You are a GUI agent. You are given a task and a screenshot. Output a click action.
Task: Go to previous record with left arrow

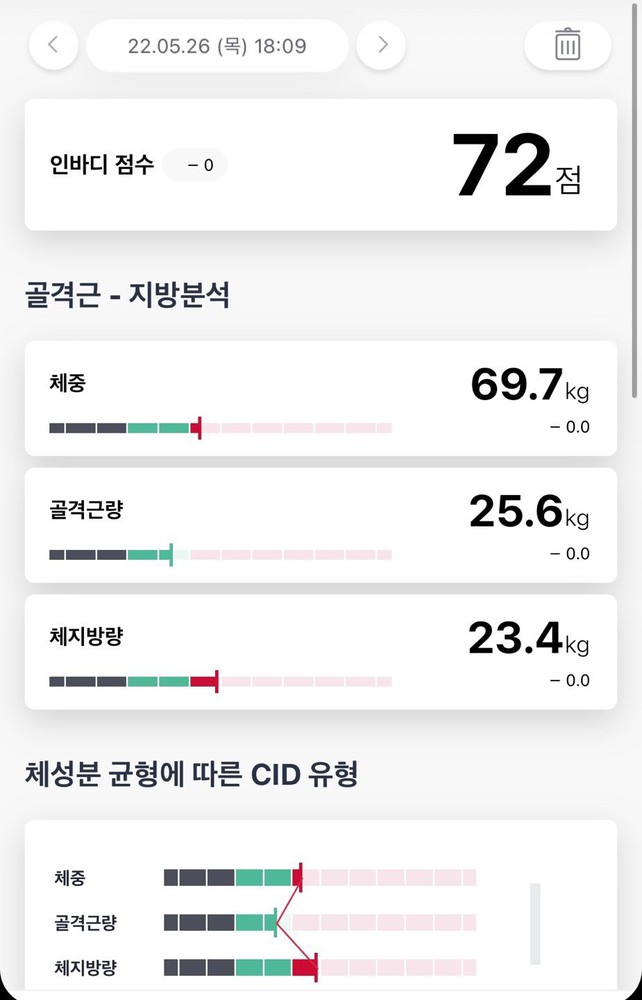(x=54, y=45)
